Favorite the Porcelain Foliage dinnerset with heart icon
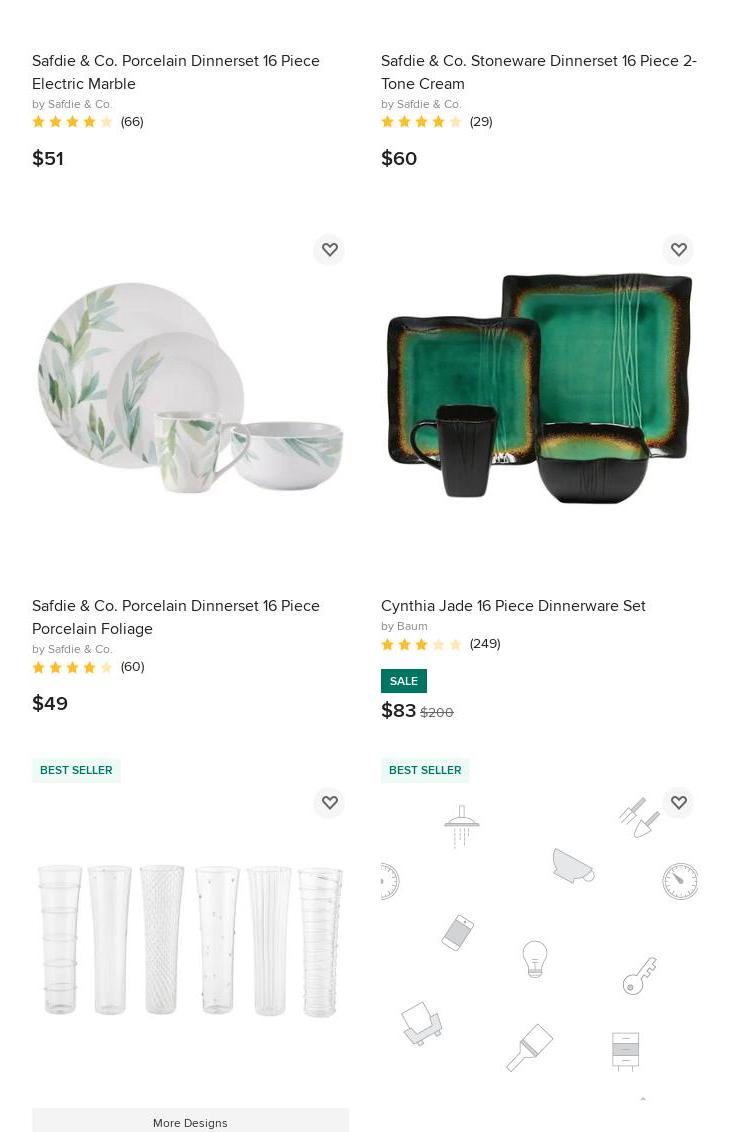 (x=329, y=250)
